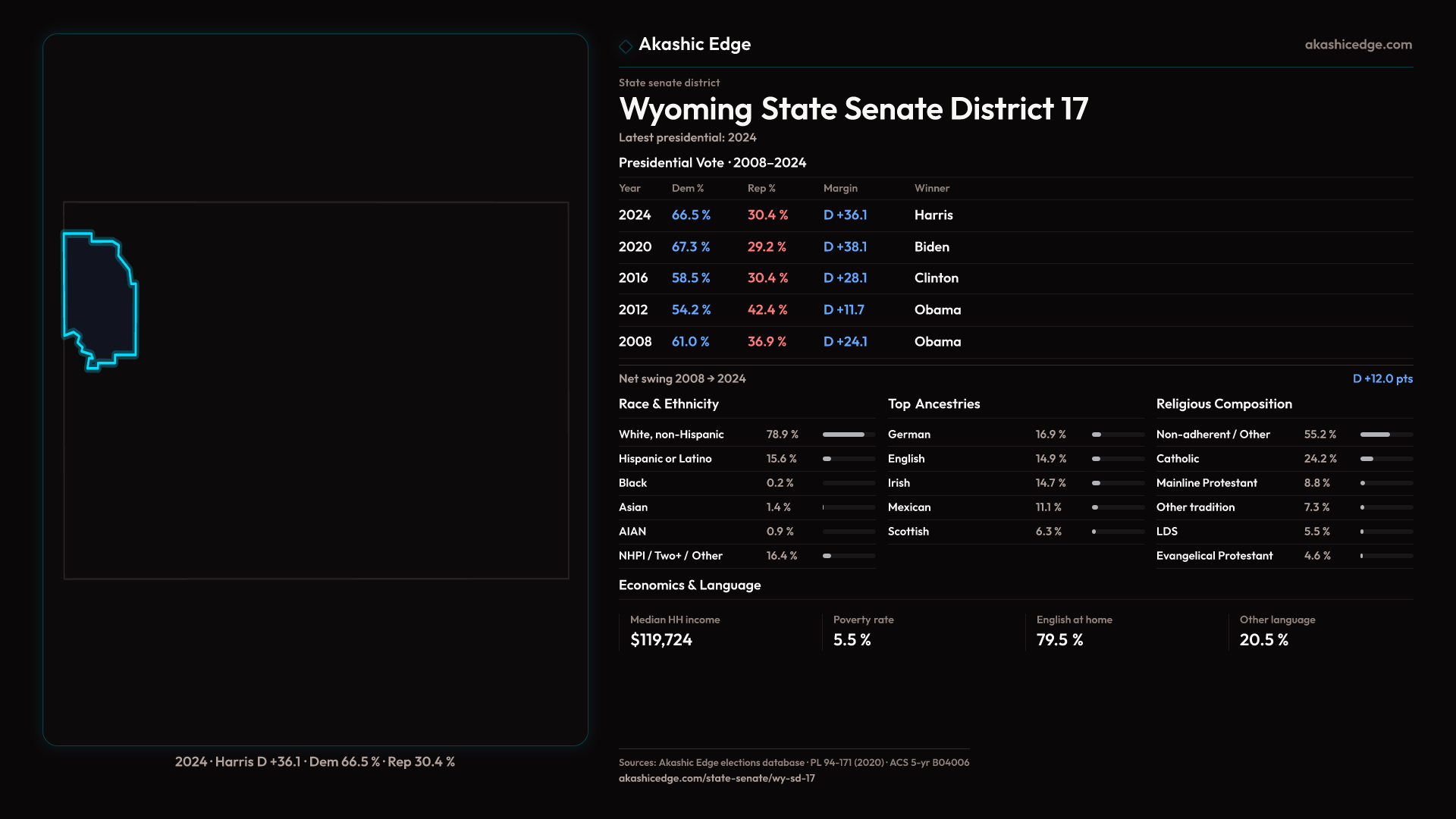Click the Median HH income value
This screenshot has width=1456, height=819.
pyautogui.click(x=661, y=640)
